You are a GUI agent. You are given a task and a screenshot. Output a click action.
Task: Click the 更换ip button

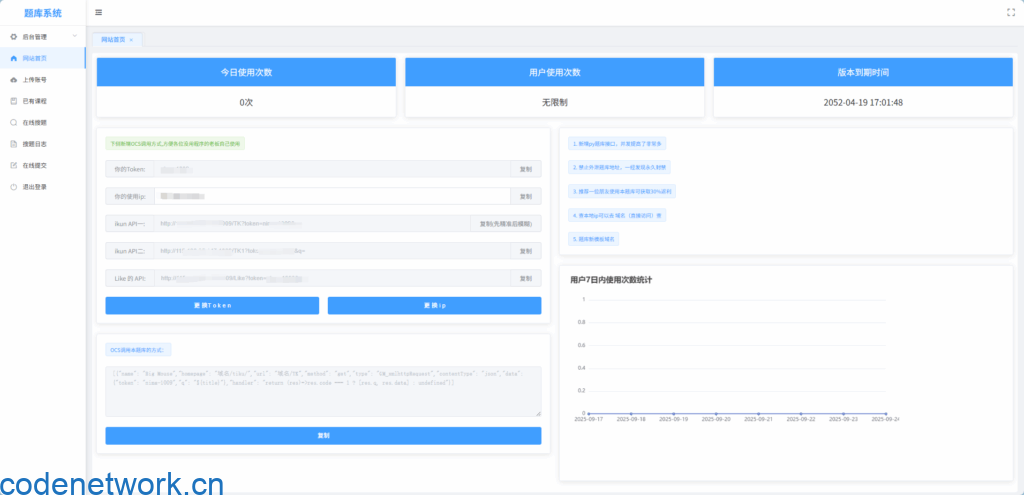click(x=434, y=305)
